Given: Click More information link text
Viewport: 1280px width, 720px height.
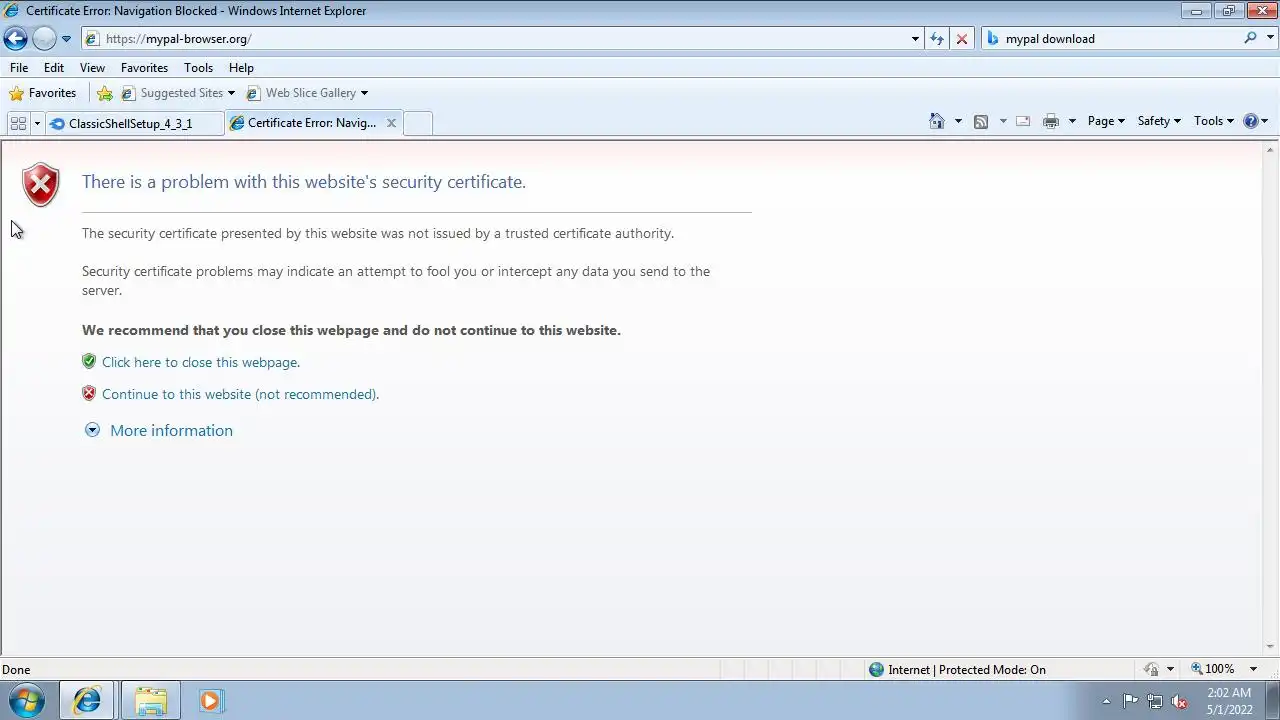Looking at the screenshot, I should click(x=171, y=430).
